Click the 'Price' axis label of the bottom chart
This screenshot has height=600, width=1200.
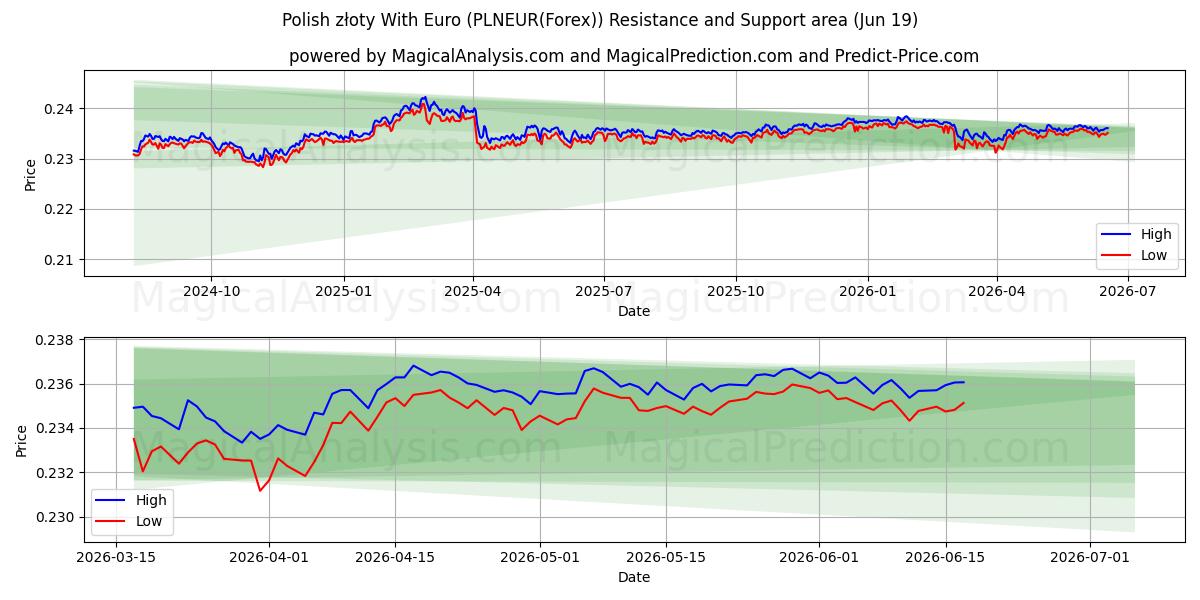(22, 440)
